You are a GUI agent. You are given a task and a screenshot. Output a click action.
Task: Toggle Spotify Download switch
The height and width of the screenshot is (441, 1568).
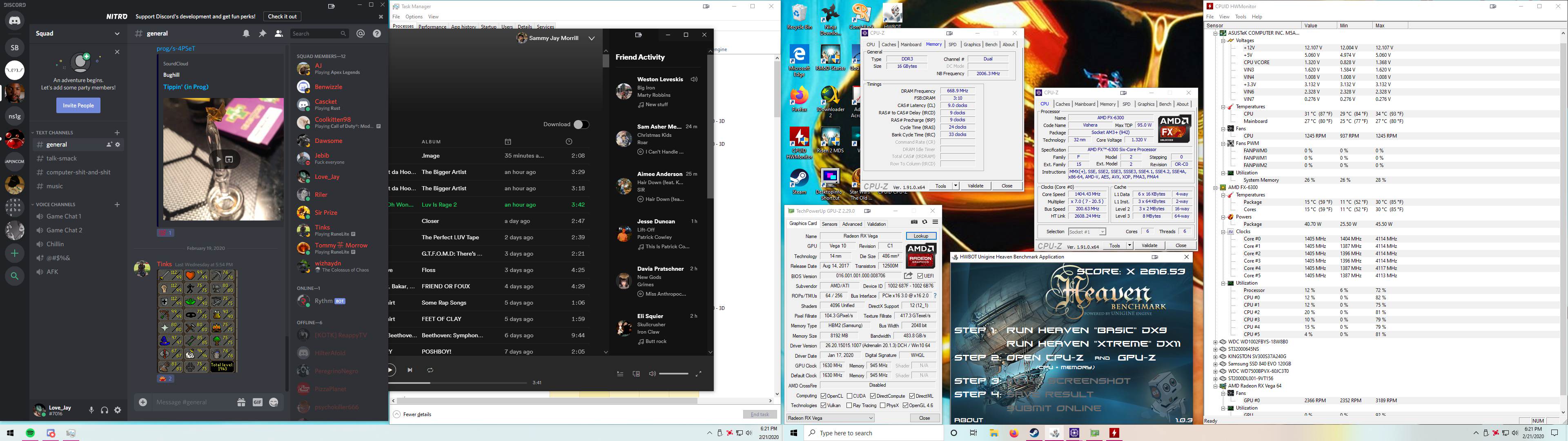581,124
